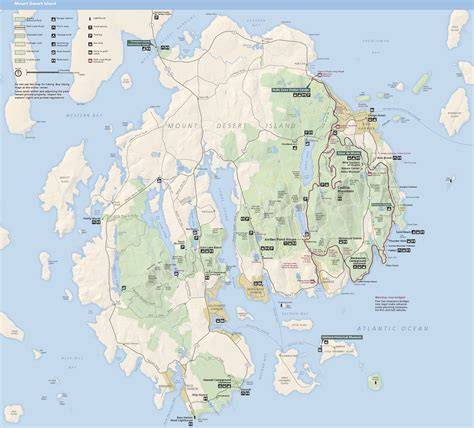Click the "DESERT" island label
This screenshot has height=428, width=474.
pyautogui.click(x=231, y=126)
